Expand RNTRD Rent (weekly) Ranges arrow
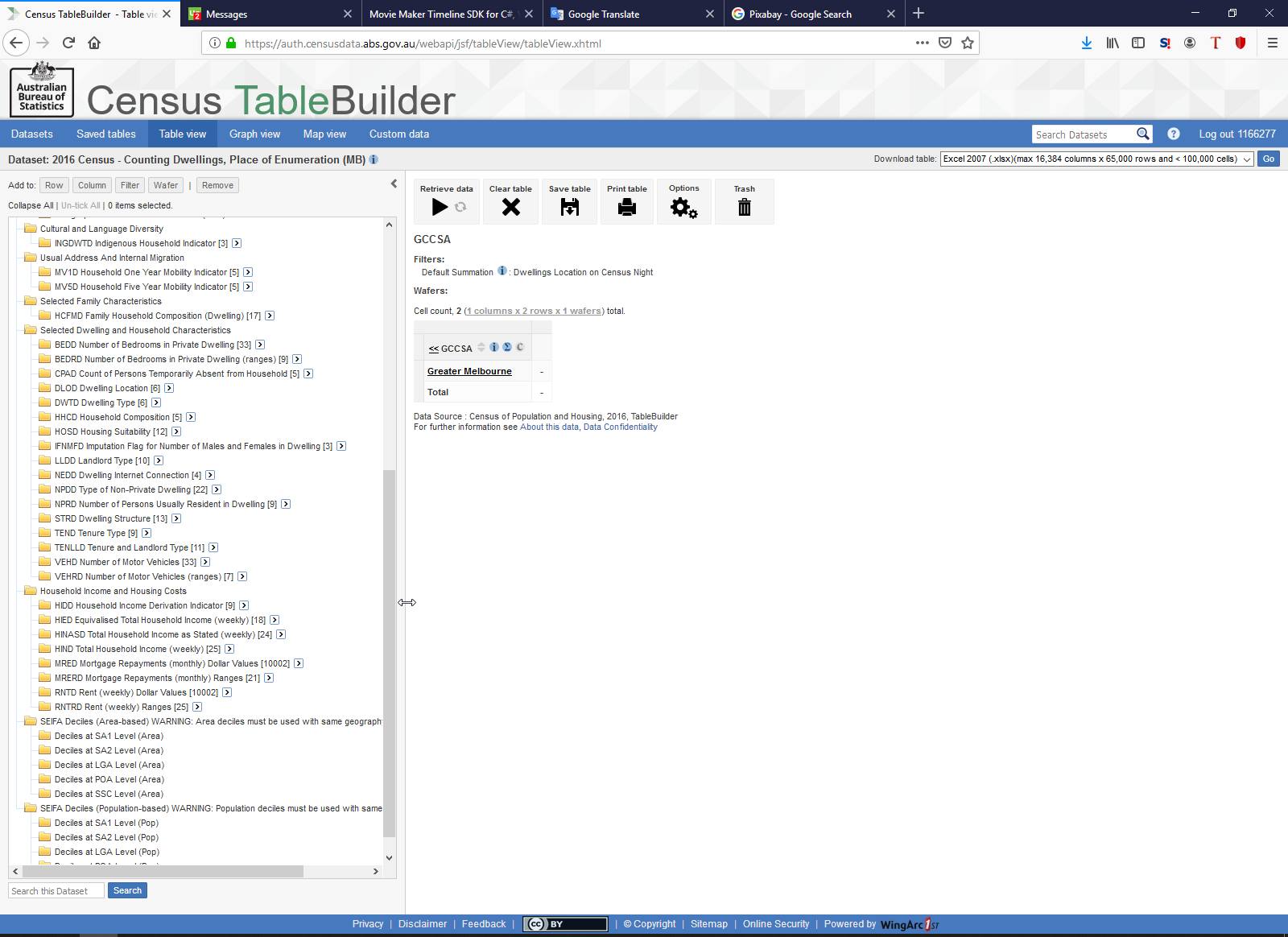1288x937 pixels. 197,707
